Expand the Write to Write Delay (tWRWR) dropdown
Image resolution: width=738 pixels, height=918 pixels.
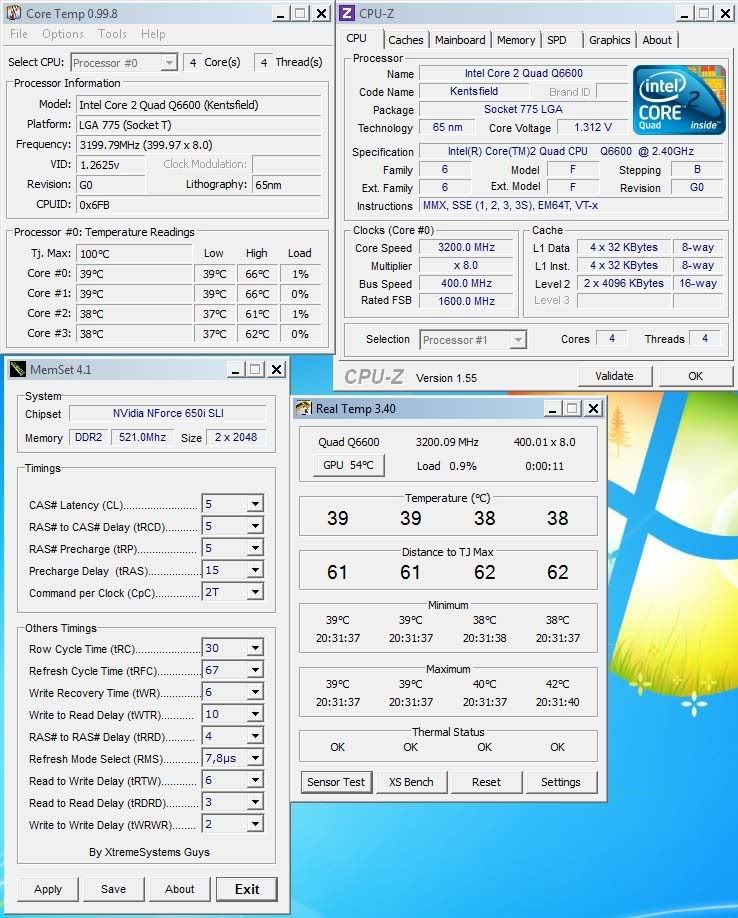(x=255, y=824)
